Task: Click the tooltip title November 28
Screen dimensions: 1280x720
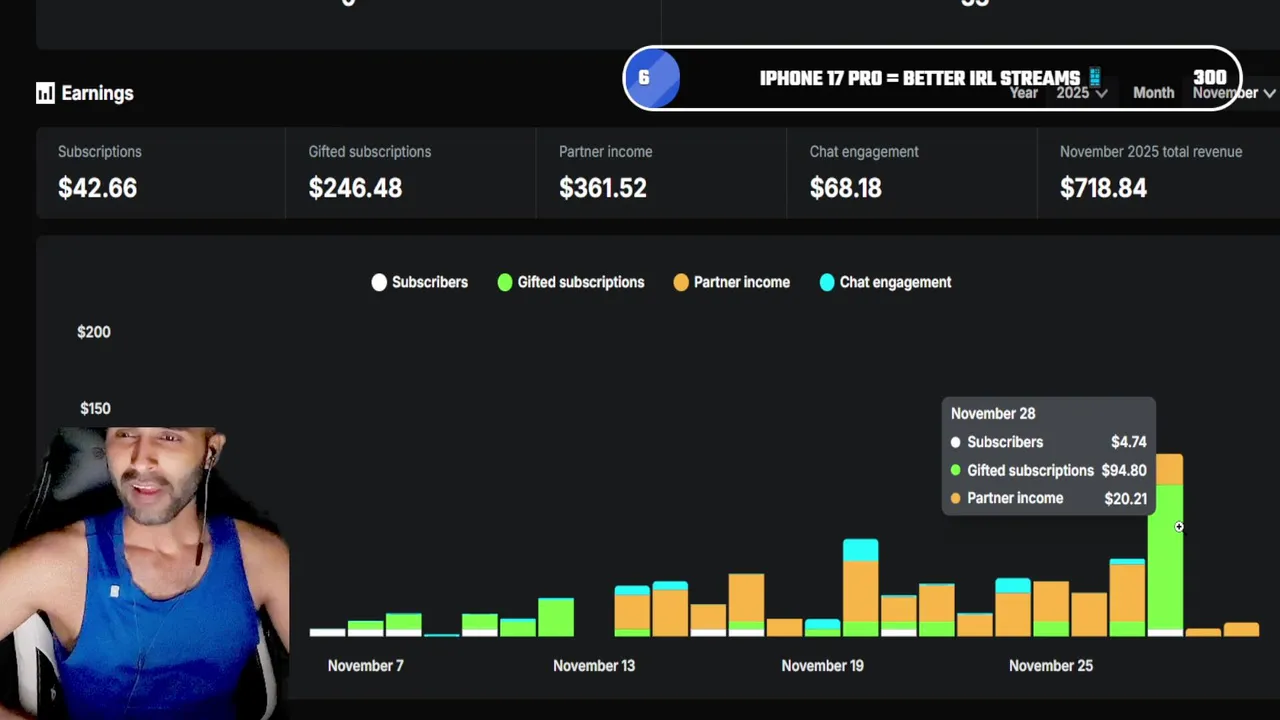Action: 993,413
